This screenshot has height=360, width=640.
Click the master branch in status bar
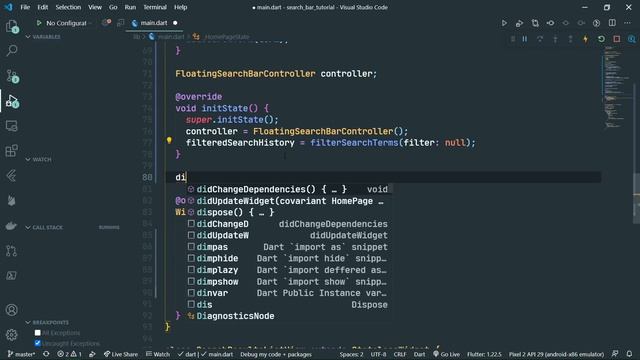click(x=21, y=354)
